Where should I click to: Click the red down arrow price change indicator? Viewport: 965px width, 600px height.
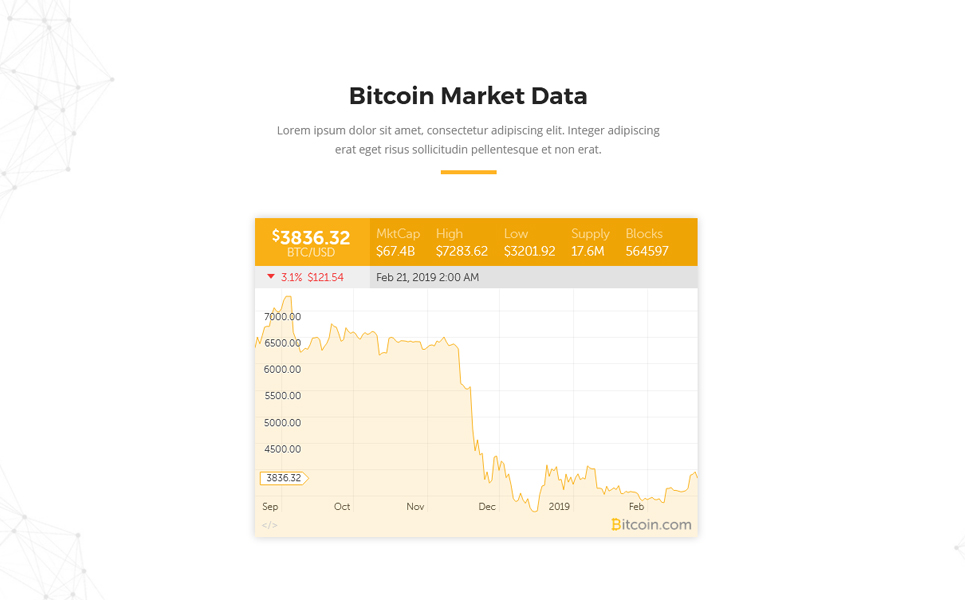271,277
